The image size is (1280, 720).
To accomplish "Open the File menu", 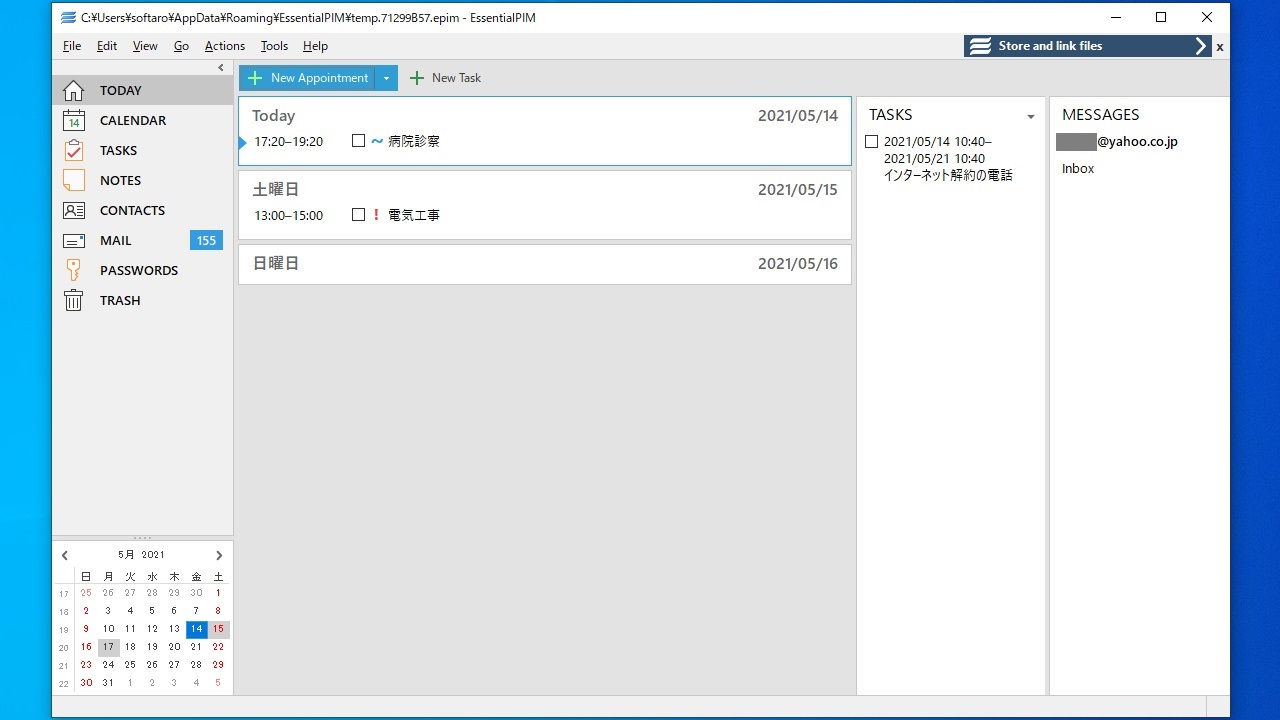I will pyautogui.click(x=72, y=46).
